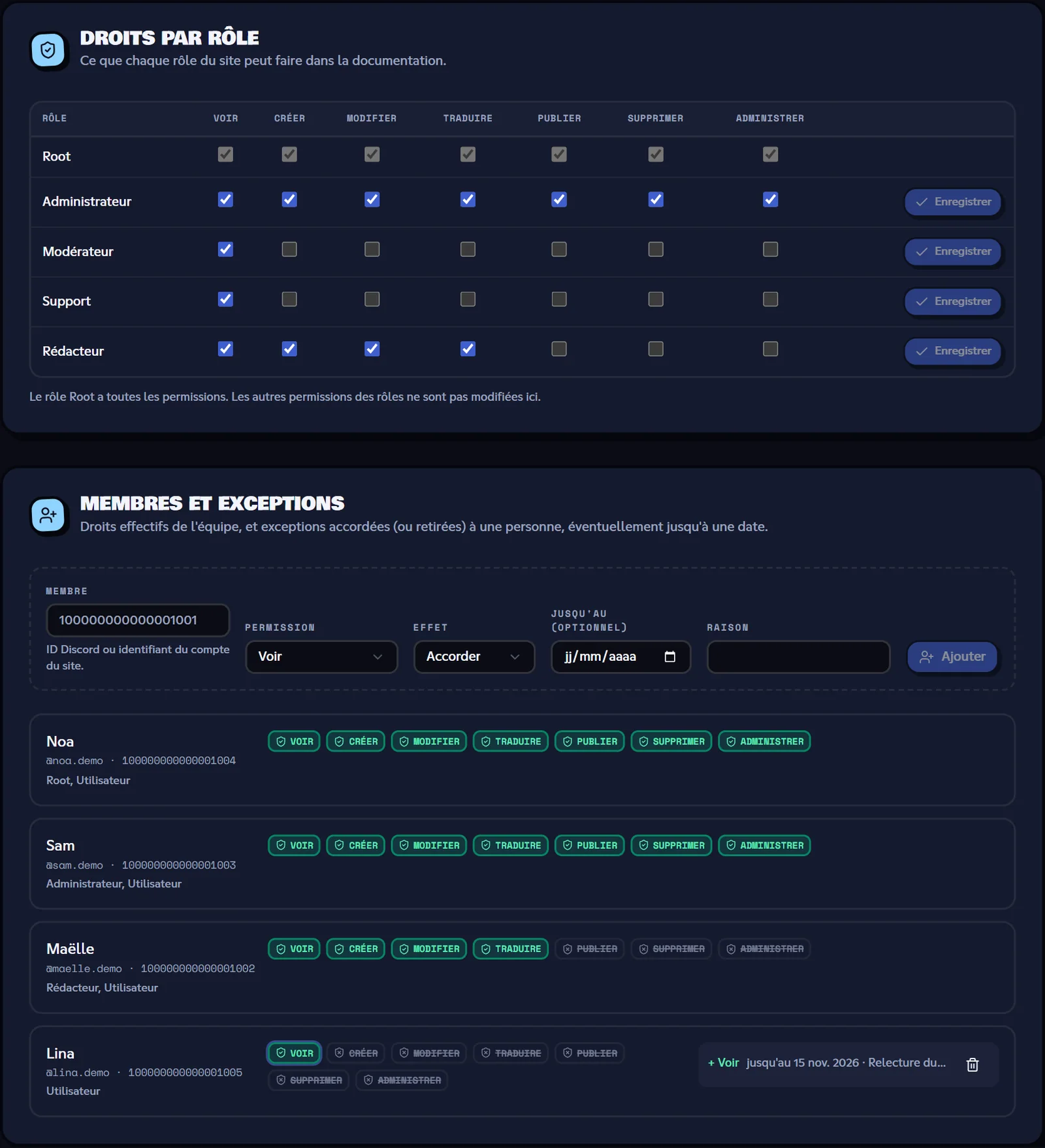Enable Créer for the Modérateur role
This screenshot has width=1045, height=1148.
[289, 249]
